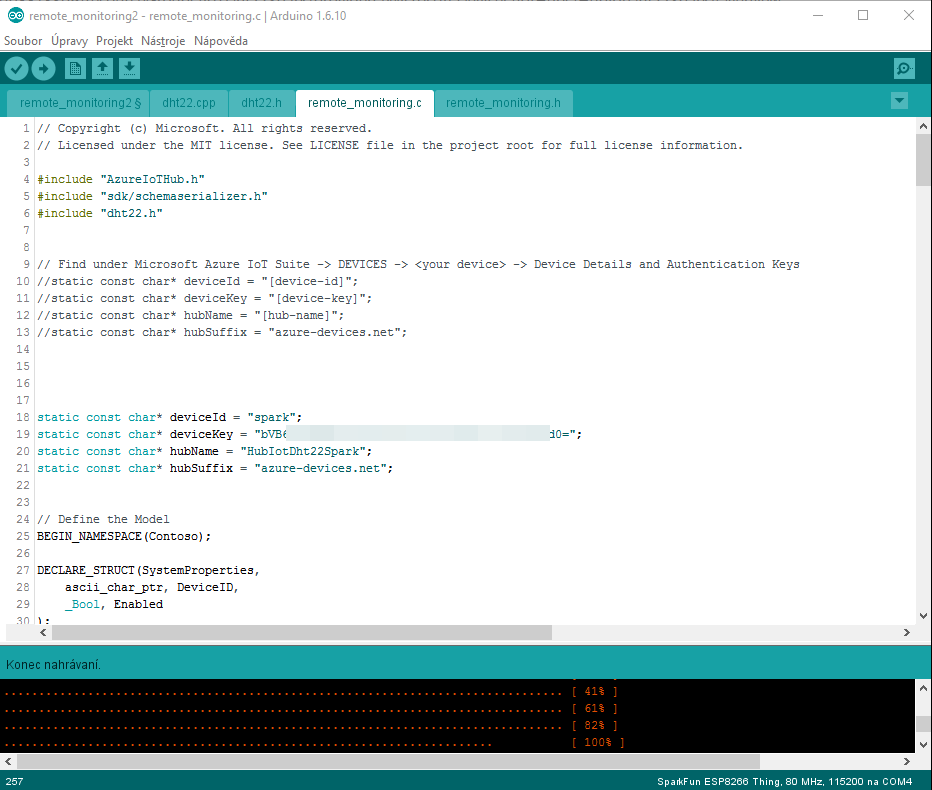Image resolution: width=932 pixels, height=790 pixels.
Task: Open the Projekt menu
Action: click(114, 41)
